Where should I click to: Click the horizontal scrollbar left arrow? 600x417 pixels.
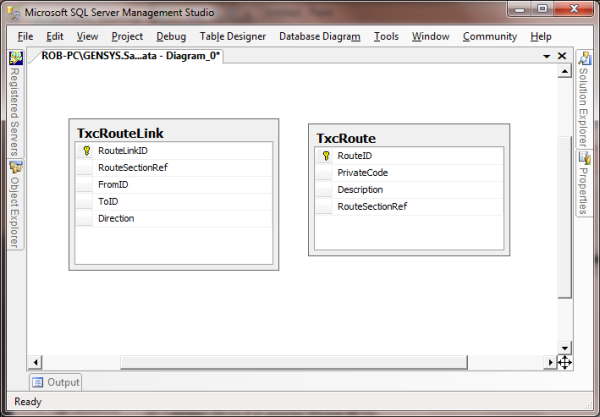pyautogui.click(x=35, y=362)
